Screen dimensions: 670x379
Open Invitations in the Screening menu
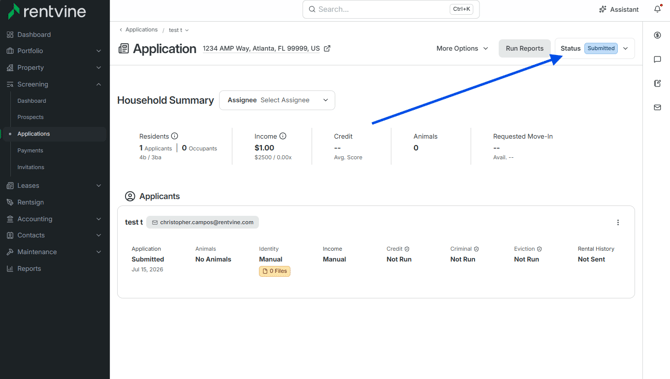pyautogui.click(x=31, y=167)
